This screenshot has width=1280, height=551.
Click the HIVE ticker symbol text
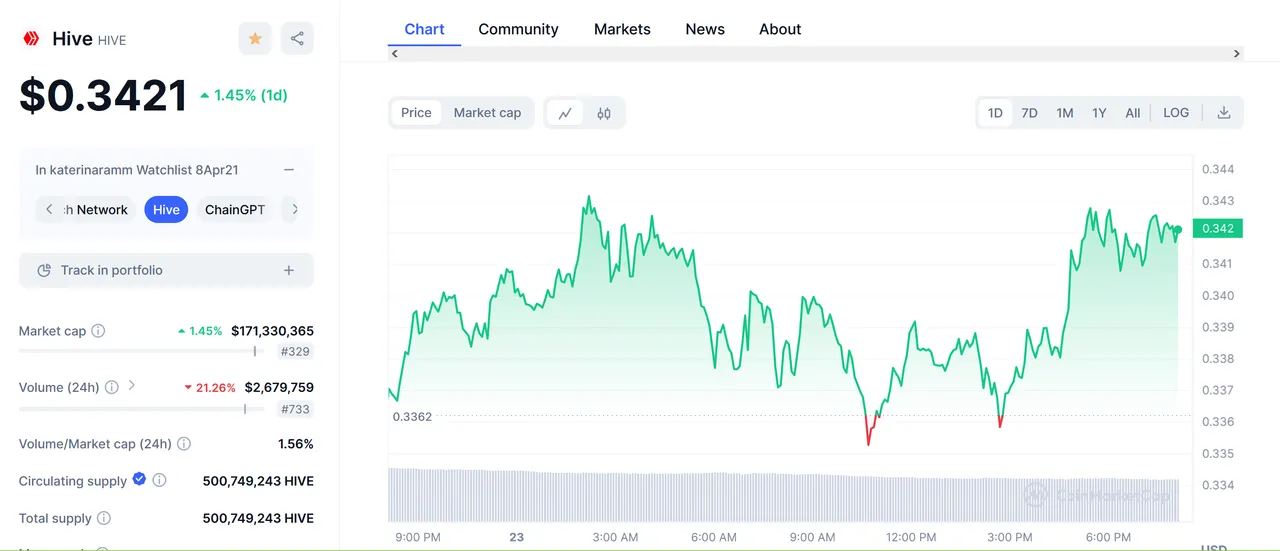point(112,40)
